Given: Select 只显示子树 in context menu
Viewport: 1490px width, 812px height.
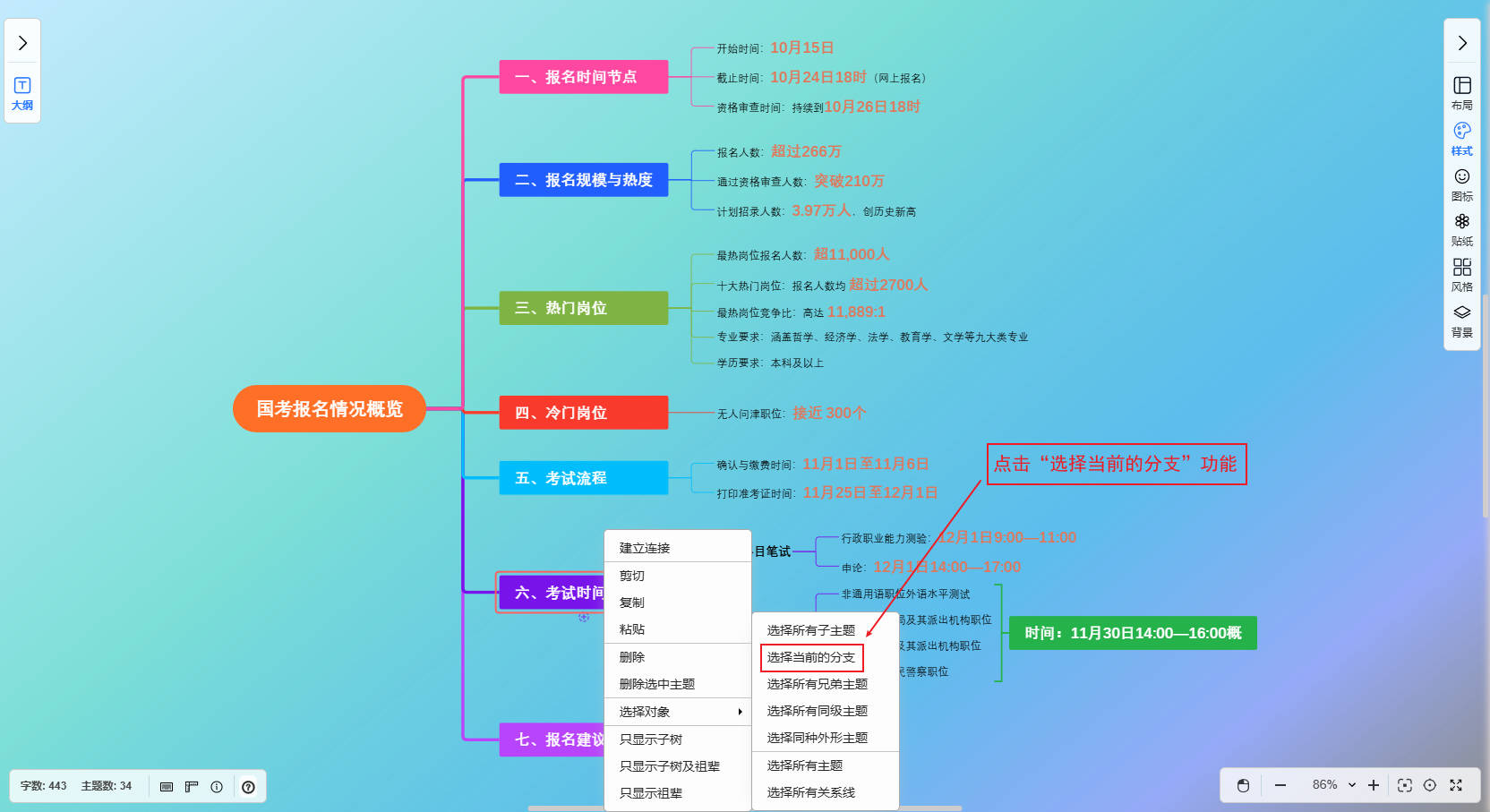Looking at the screenshot, I should [651, 739].
